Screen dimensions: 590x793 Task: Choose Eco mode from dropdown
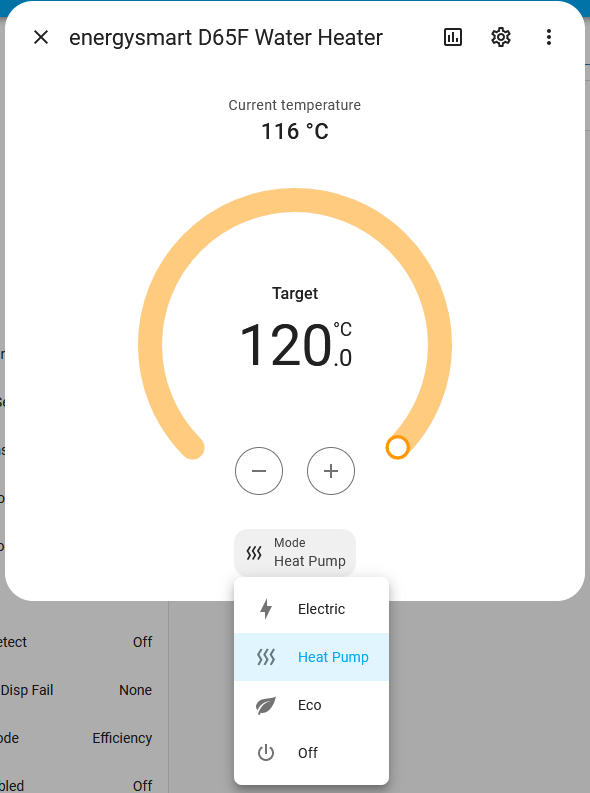coord(311,705)
